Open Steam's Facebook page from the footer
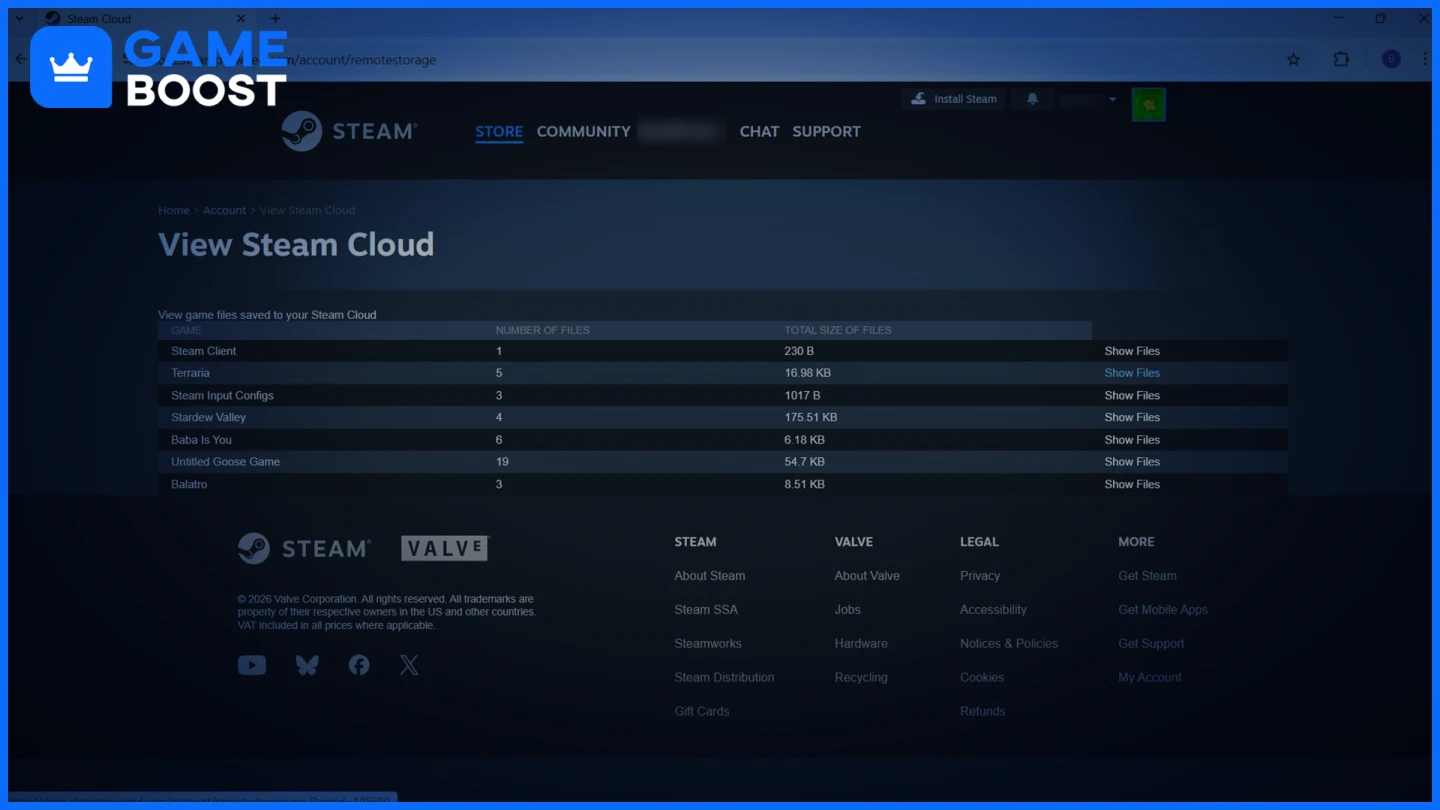The height and width of the screenshot is (810, 1440). 358,664
